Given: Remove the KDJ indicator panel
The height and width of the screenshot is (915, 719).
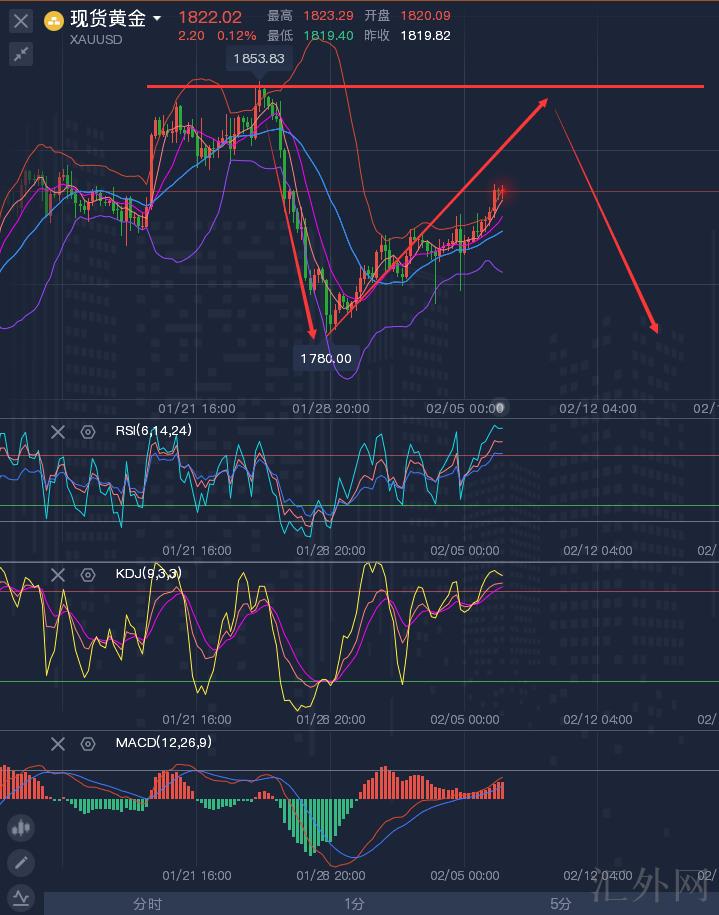Looking at the screenshot, I should 58,574.
